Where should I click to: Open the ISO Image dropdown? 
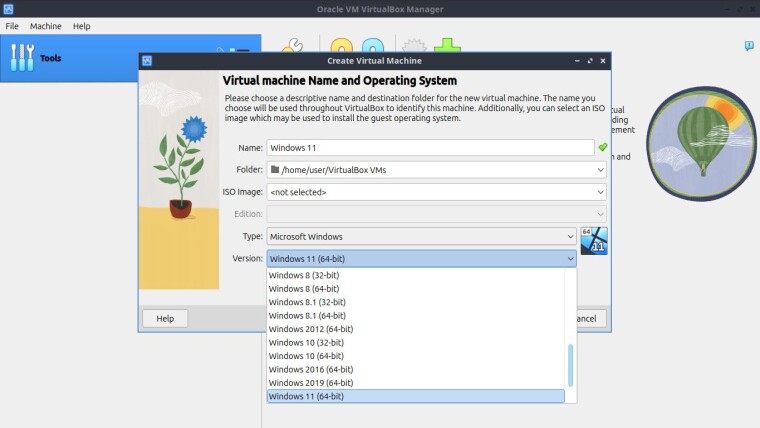(436, 192)
